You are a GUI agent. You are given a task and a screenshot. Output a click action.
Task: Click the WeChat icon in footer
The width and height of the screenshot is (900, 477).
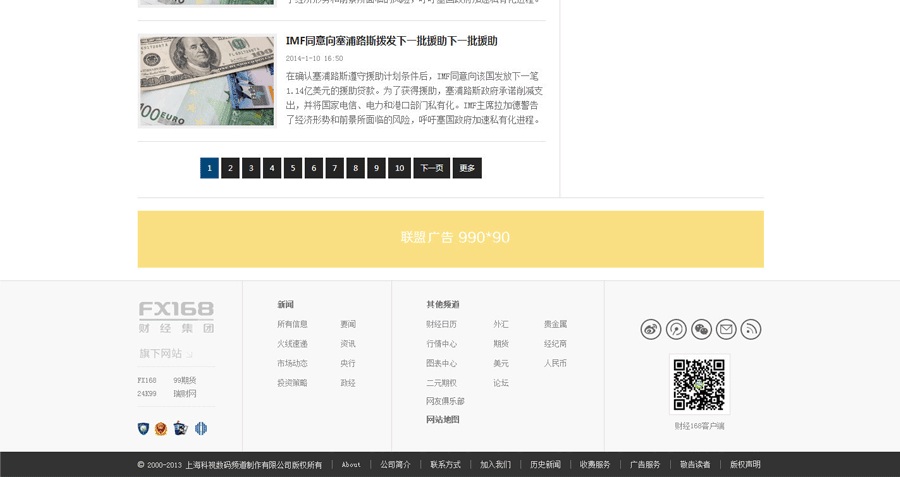[x=701, y=329]
